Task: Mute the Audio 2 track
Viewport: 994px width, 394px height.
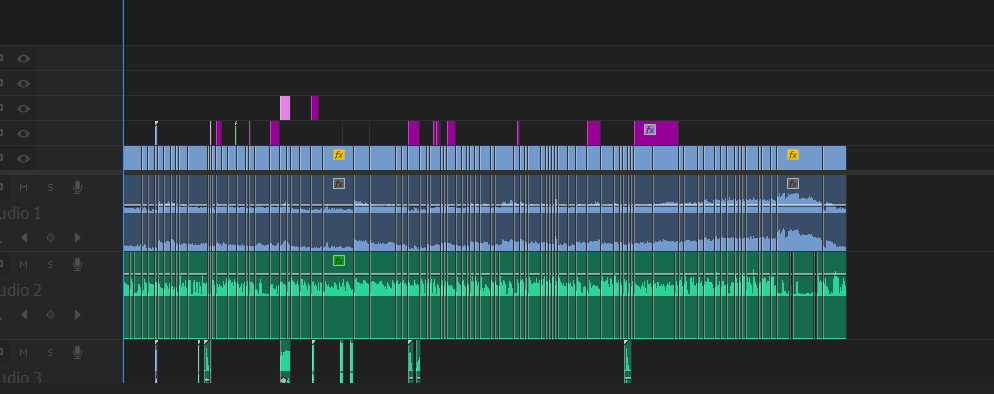Action: pos(23,264)
